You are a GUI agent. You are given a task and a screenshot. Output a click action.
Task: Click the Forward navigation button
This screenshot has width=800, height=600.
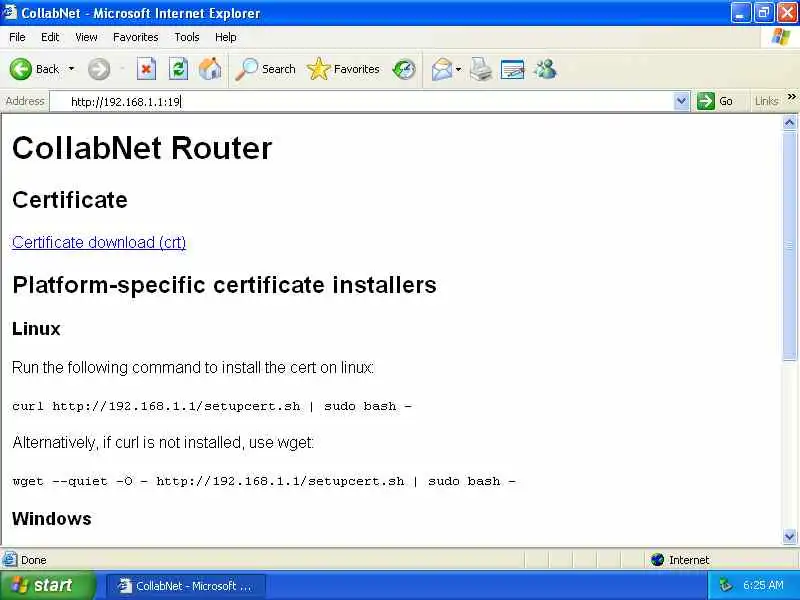tap(99, 69)
